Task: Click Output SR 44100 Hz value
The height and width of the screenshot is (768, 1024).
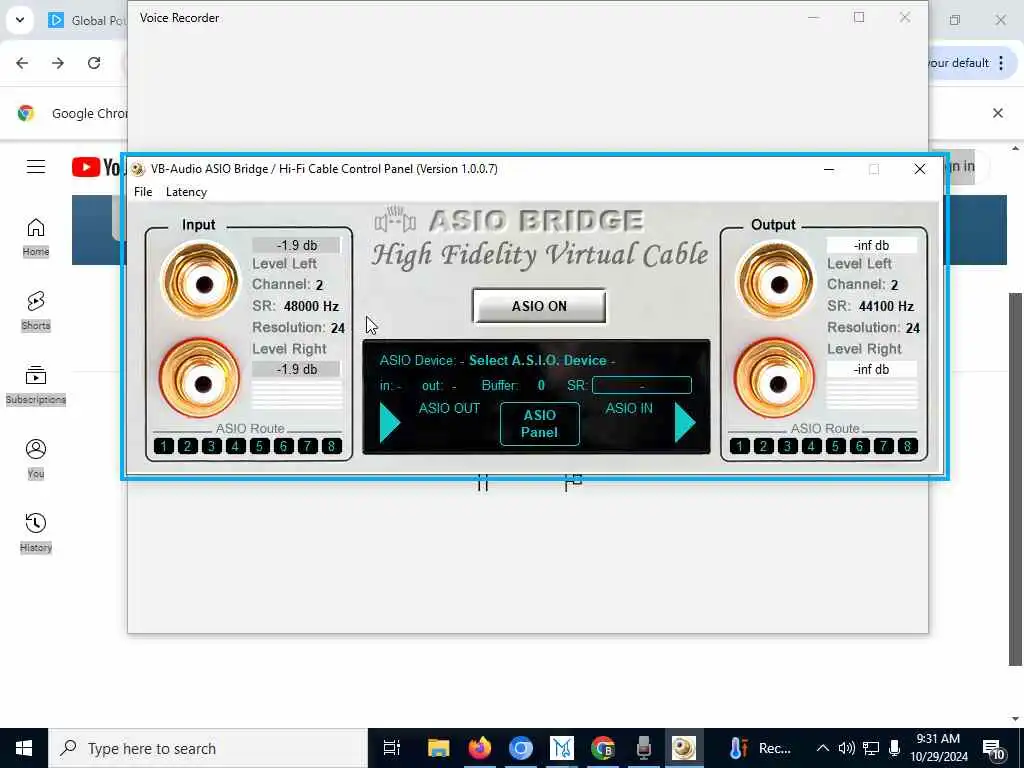Action: (886, 306)
